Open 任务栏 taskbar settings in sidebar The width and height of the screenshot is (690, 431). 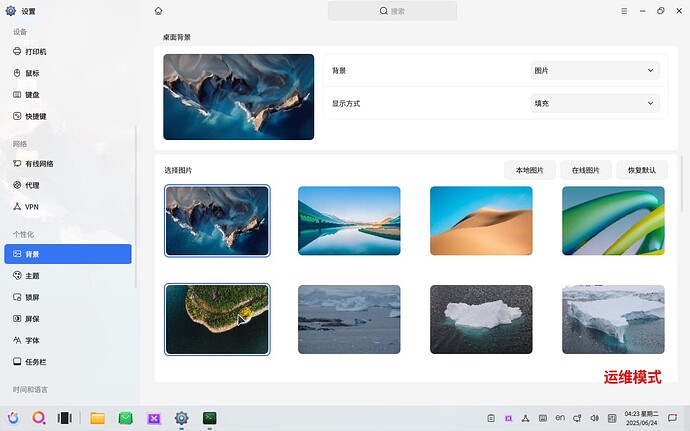click(68, 362)
